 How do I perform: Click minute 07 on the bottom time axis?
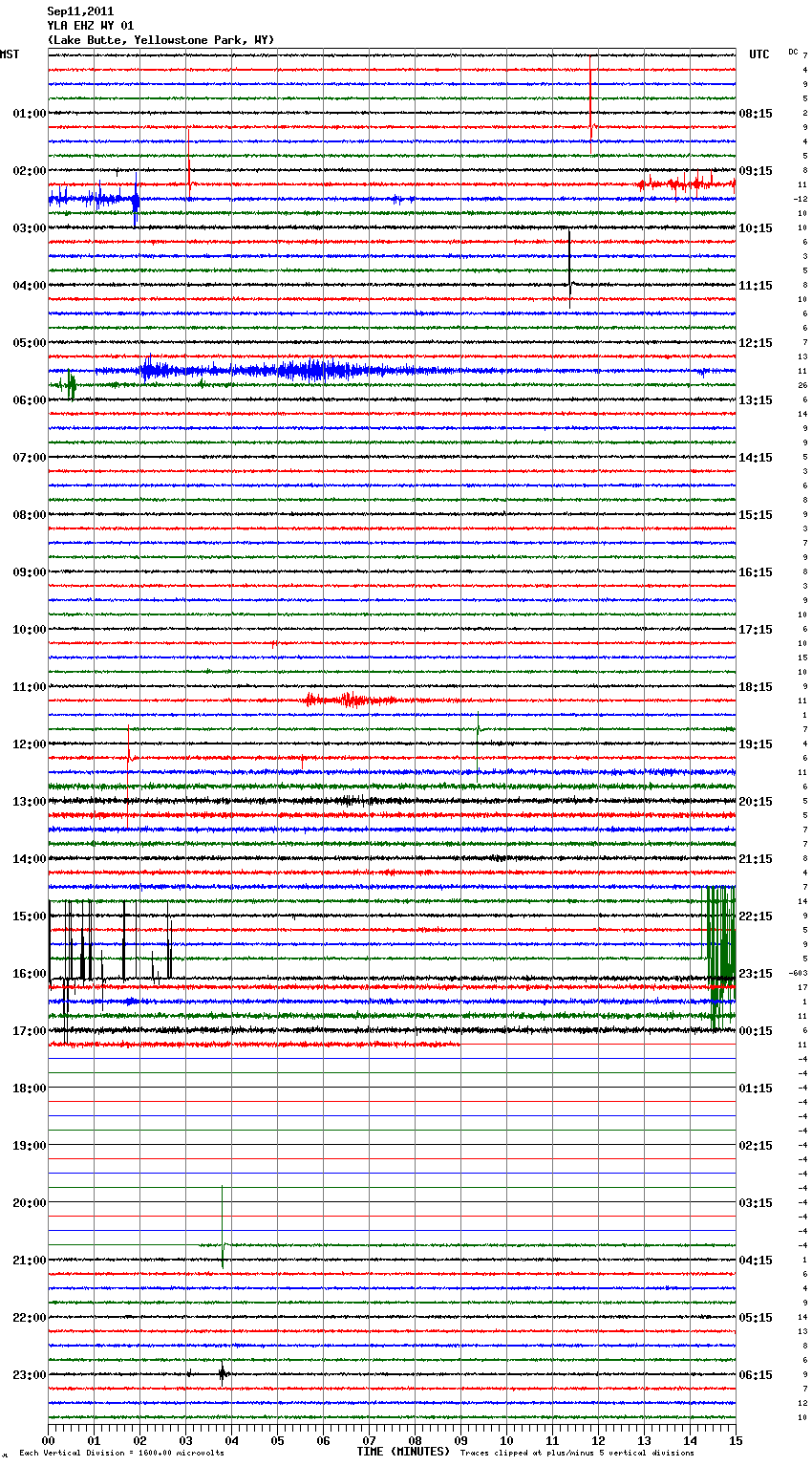point(369,1440)
